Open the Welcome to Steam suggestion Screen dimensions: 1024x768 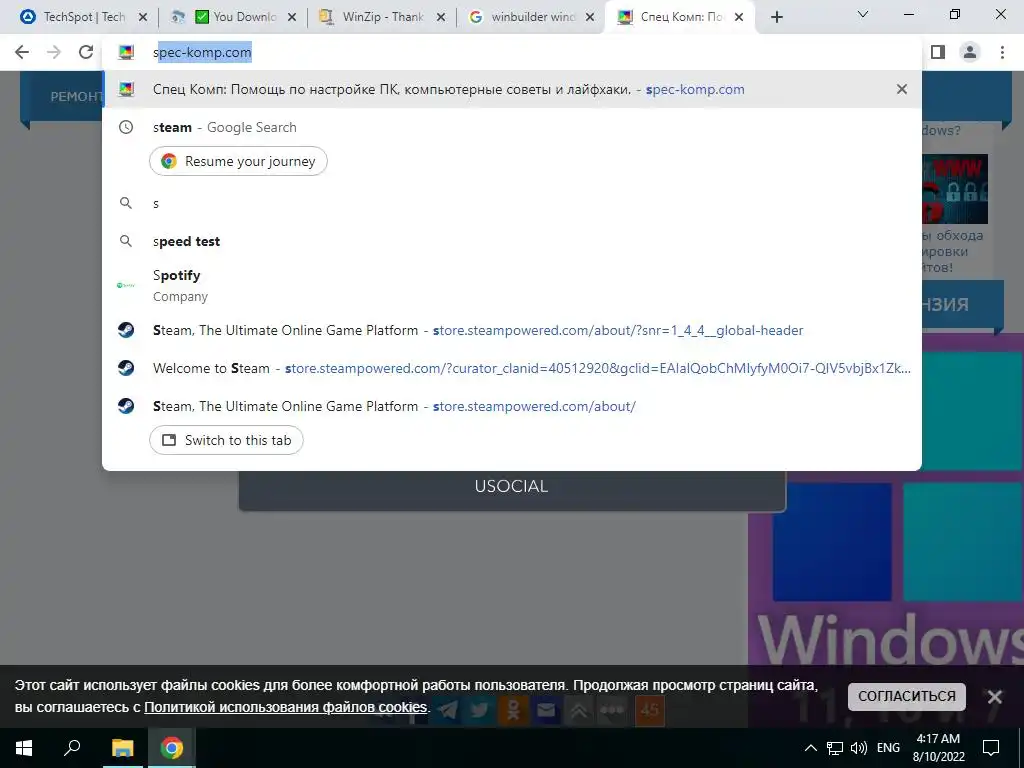[x=511, y=368]
